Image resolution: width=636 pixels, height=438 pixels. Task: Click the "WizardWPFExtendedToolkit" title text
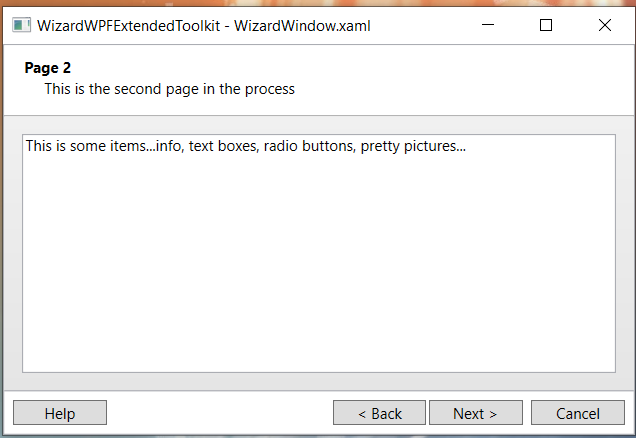pos(128,26)
